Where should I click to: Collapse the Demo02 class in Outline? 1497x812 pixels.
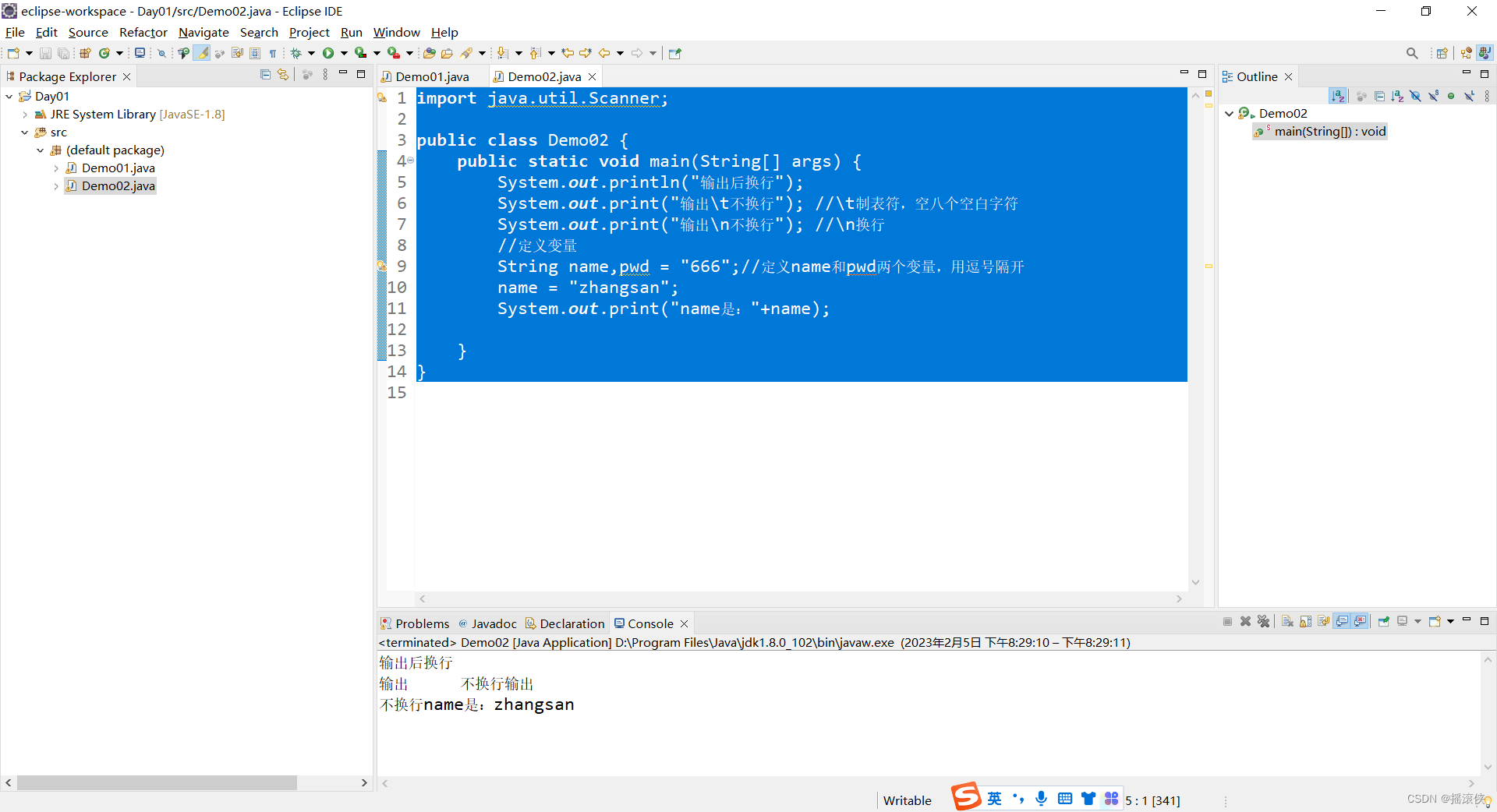1230,114
